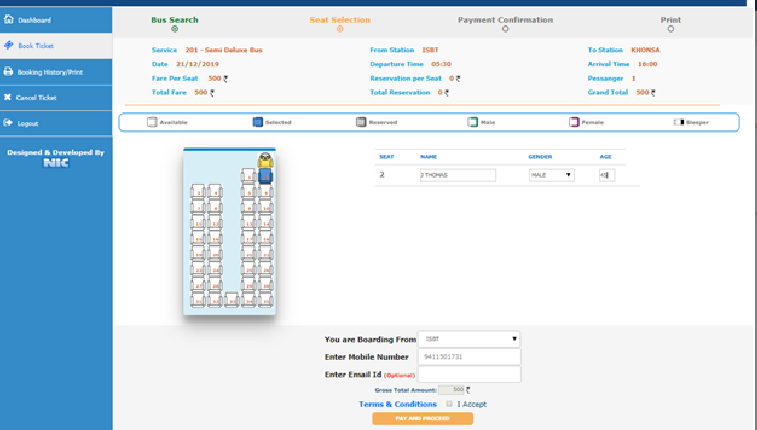Click the Book Ticket sidebar icon
The width and height of the screenshot is (757, 430).
9,46
